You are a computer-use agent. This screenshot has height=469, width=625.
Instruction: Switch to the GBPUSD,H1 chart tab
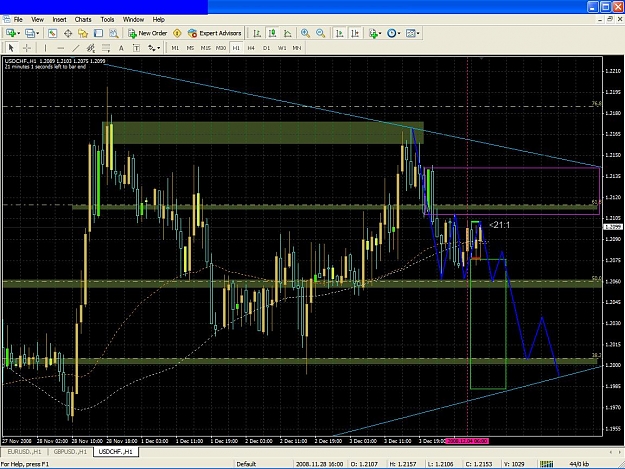pos(70,452)
